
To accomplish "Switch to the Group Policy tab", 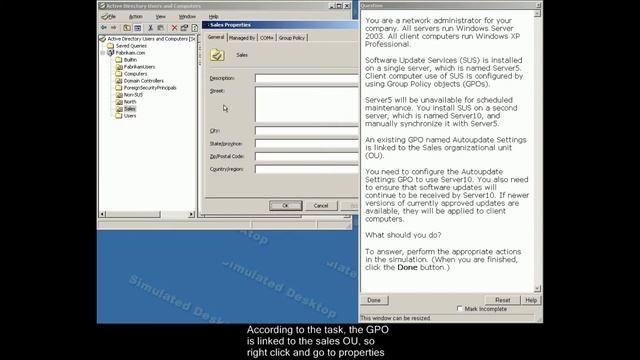I will pyautogui.click(x=291, y=38).
